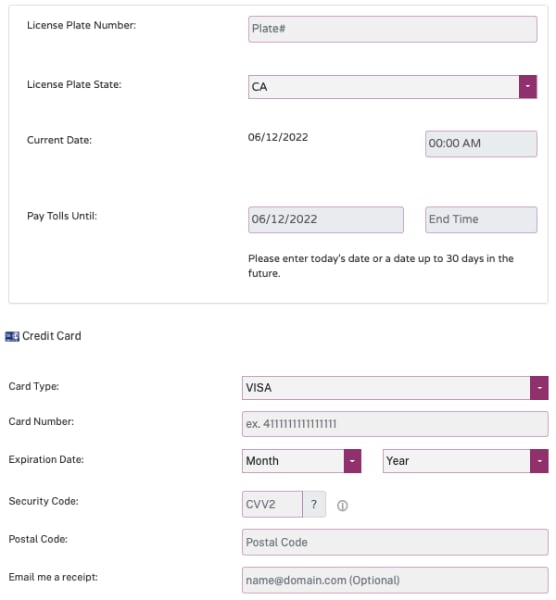Click the purple arrow on License Plate State
Screen dimensions: 556x600
pos(528,87)
